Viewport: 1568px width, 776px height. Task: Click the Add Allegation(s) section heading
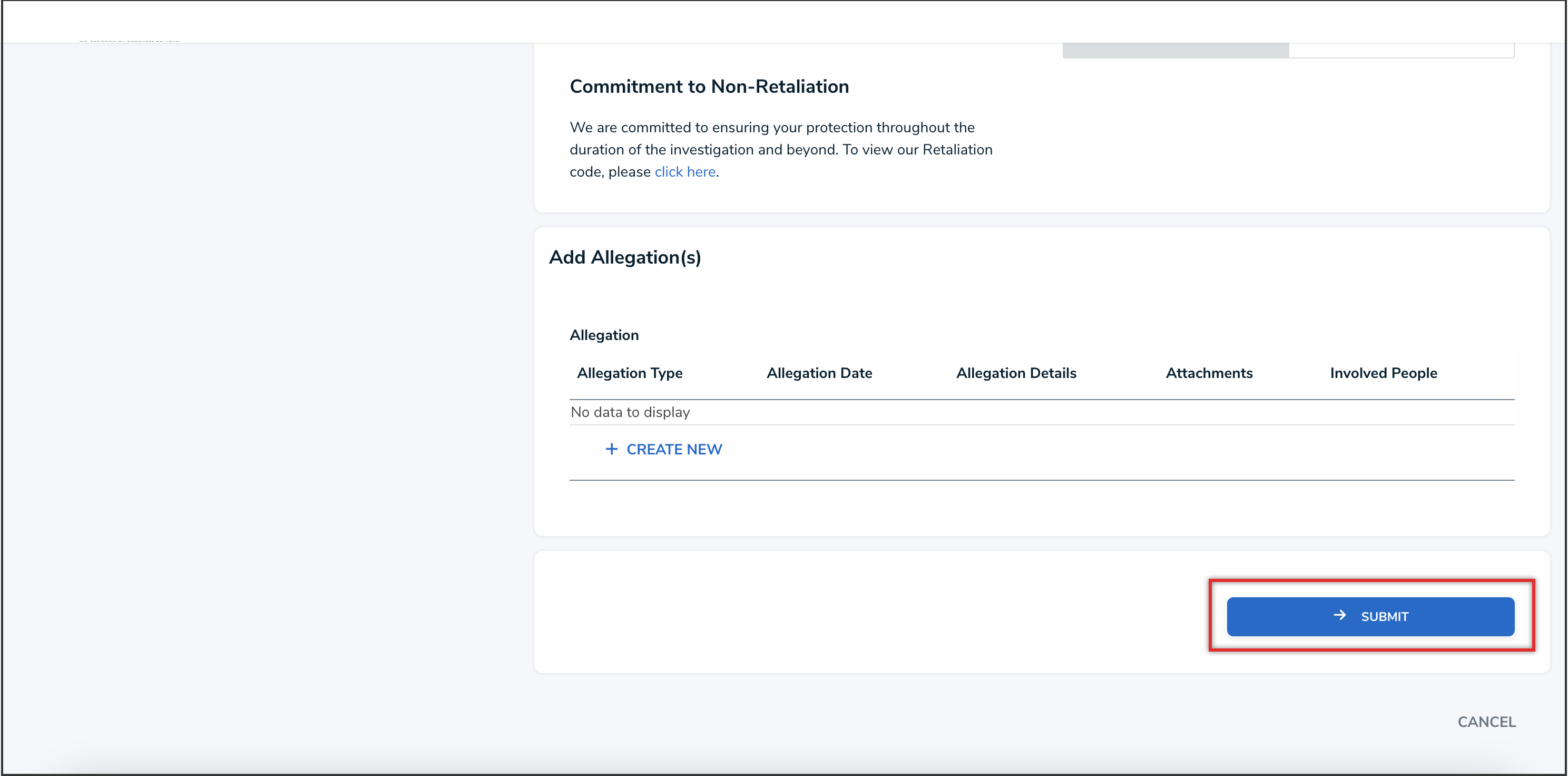(624, 258)
